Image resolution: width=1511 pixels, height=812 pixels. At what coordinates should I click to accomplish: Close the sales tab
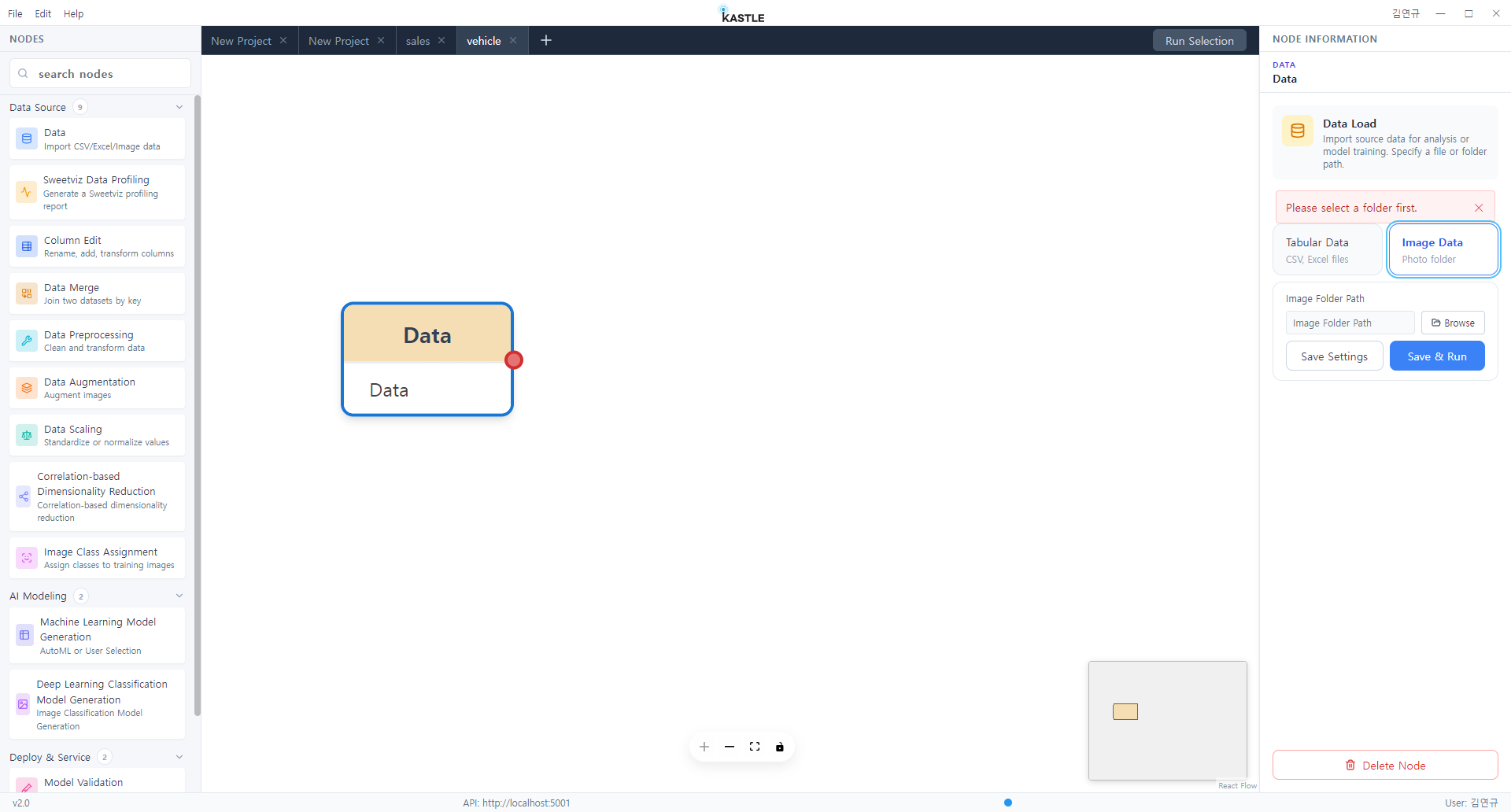tap(441, 40)
